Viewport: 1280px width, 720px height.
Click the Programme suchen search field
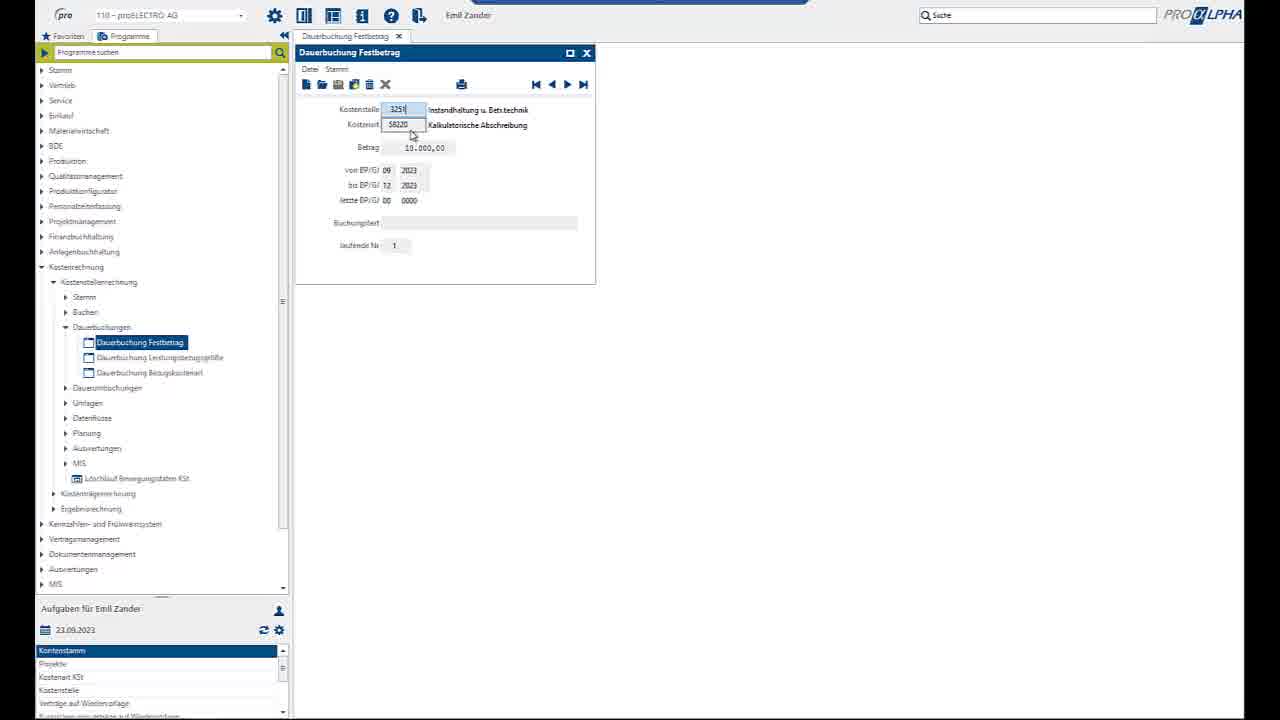point(163,52)
